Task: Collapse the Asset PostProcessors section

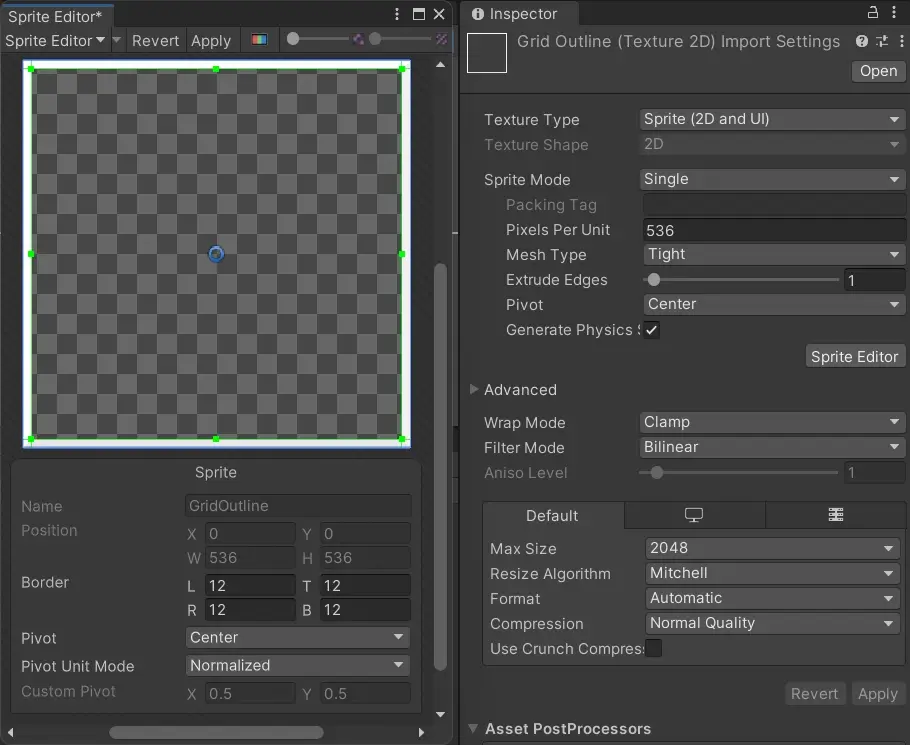Action: (473, 728)
